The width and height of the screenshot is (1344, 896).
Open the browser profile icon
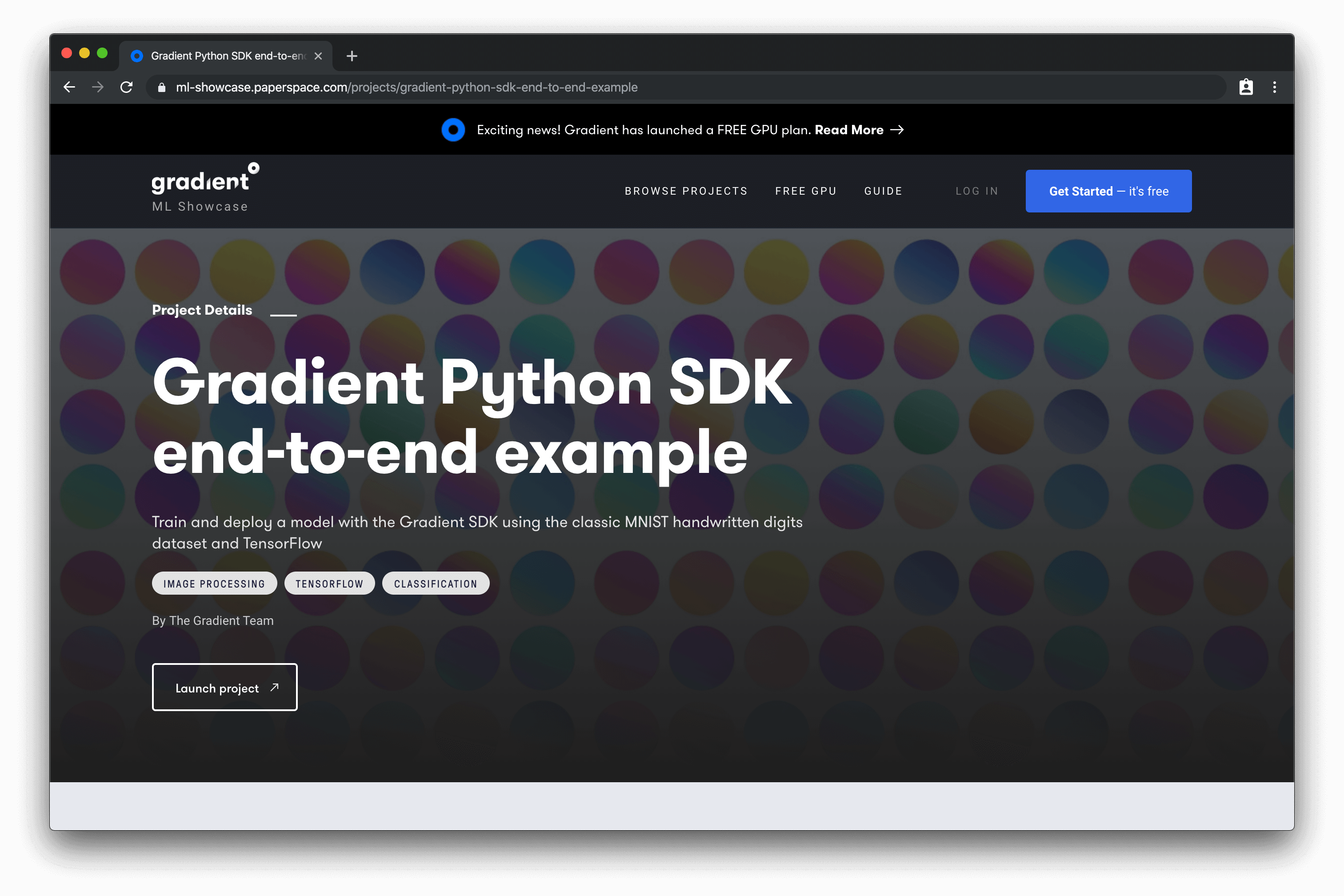tap(1246, 87)
